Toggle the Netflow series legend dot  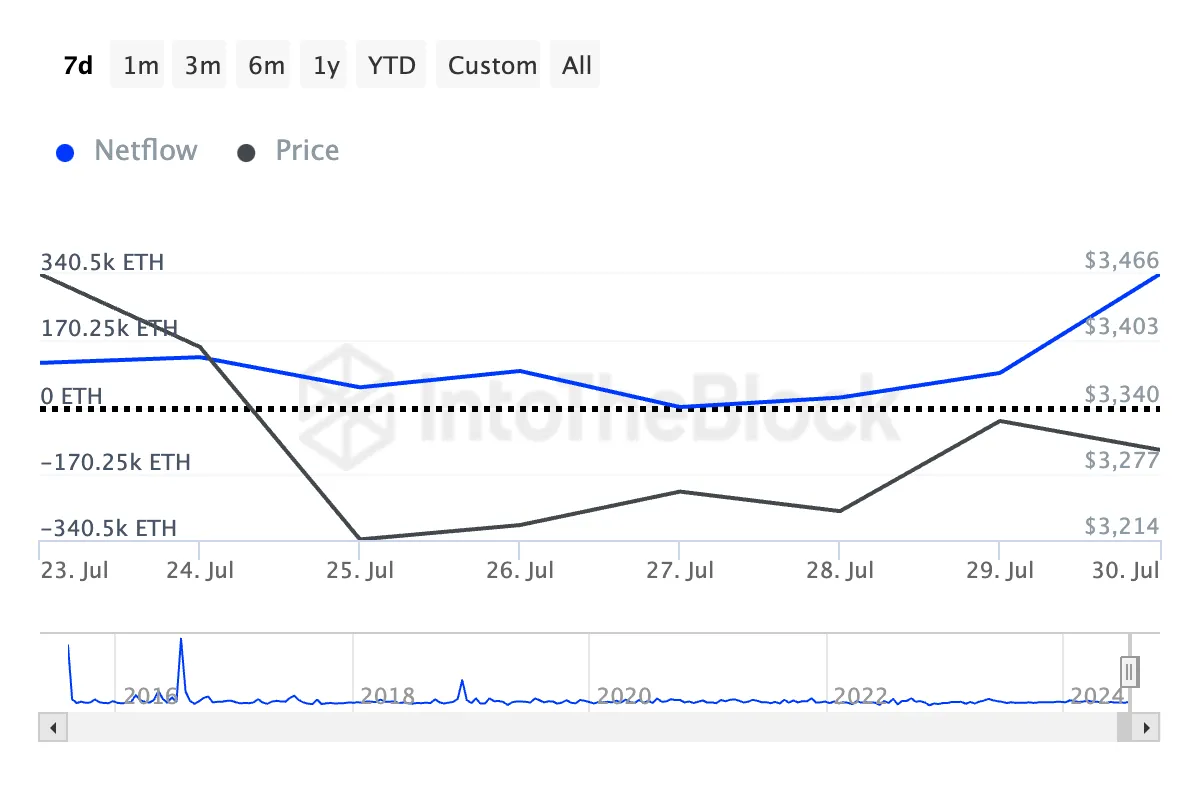coord(65,151)
